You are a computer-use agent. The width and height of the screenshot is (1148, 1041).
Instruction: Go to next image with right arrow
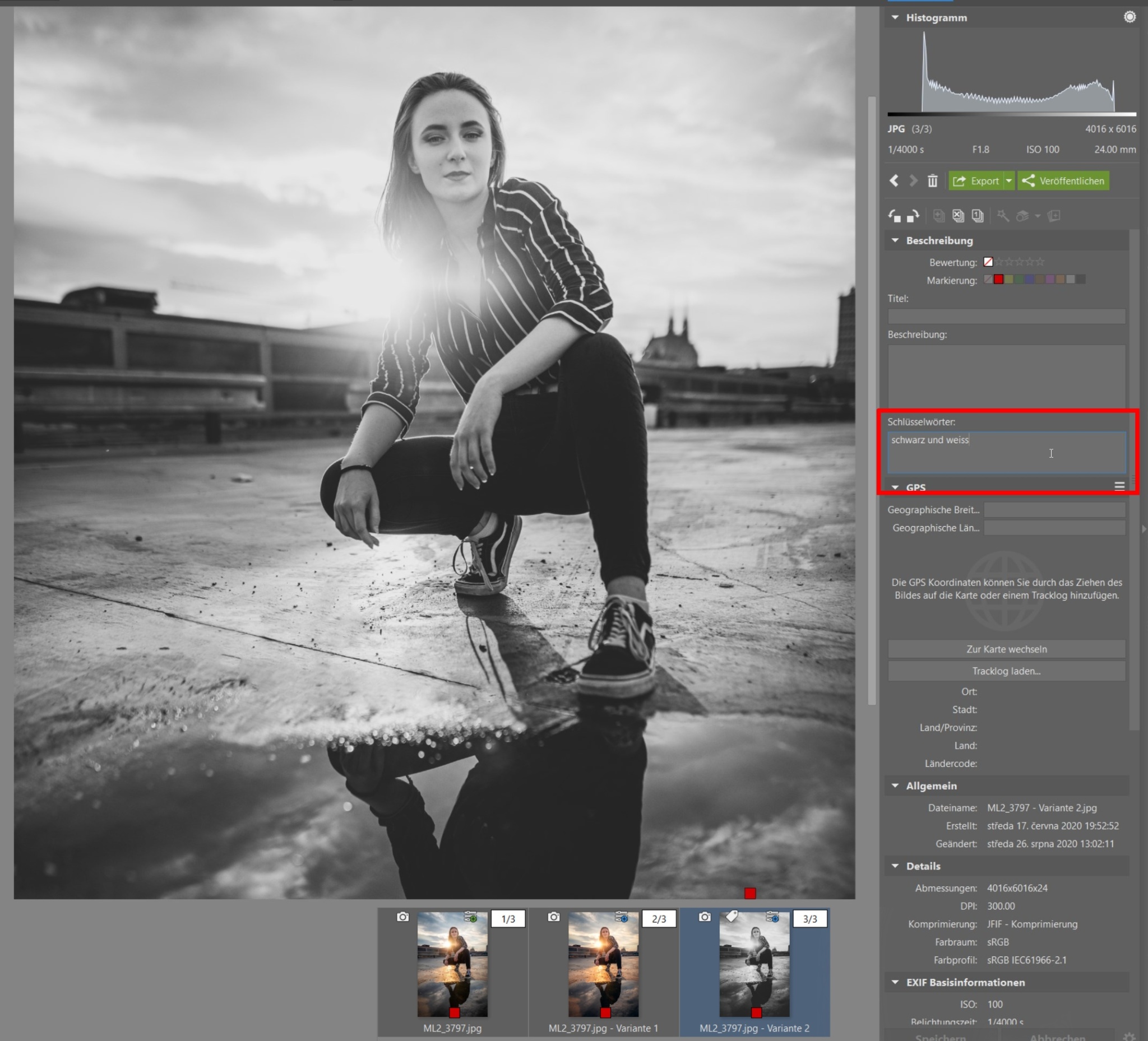[x=913, y=181]
